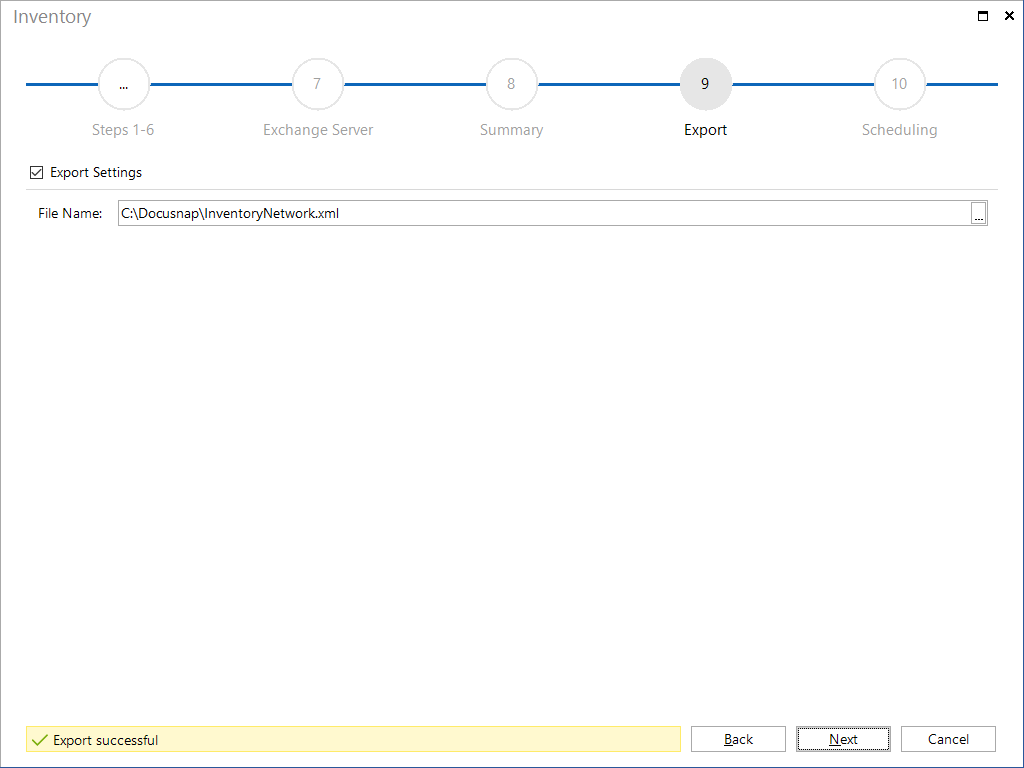Click the green checkmark status icon
Screen dimensions: 1024x768
[x=40, y=740]
